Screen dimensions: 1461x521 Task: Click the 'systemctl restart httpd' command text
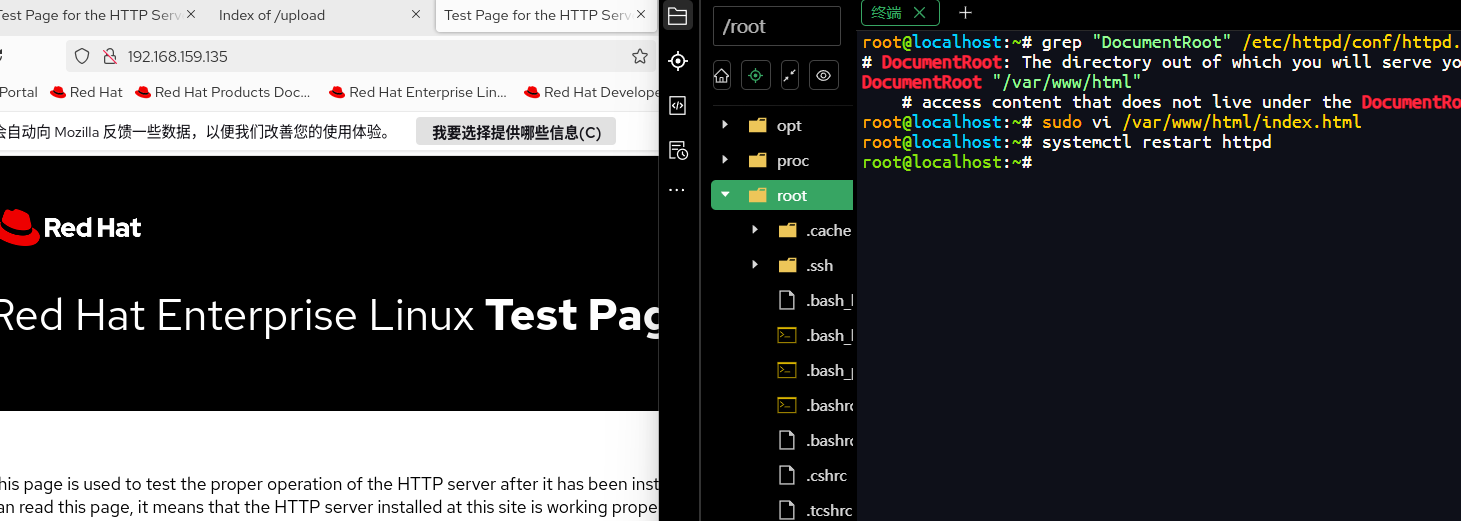[1156, 142]
